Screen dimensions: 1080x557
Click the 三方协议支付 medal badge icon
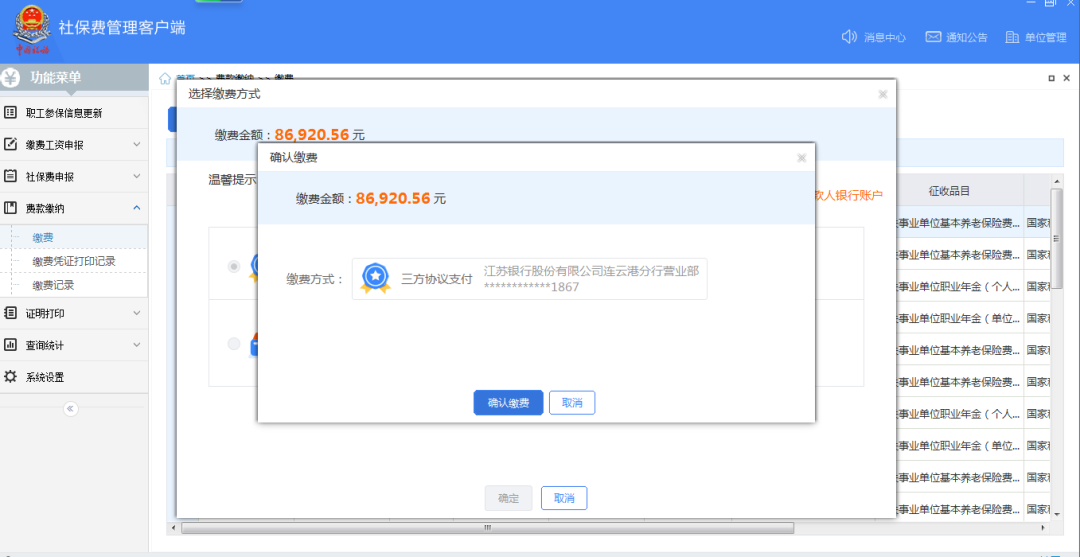click(375, 277)
